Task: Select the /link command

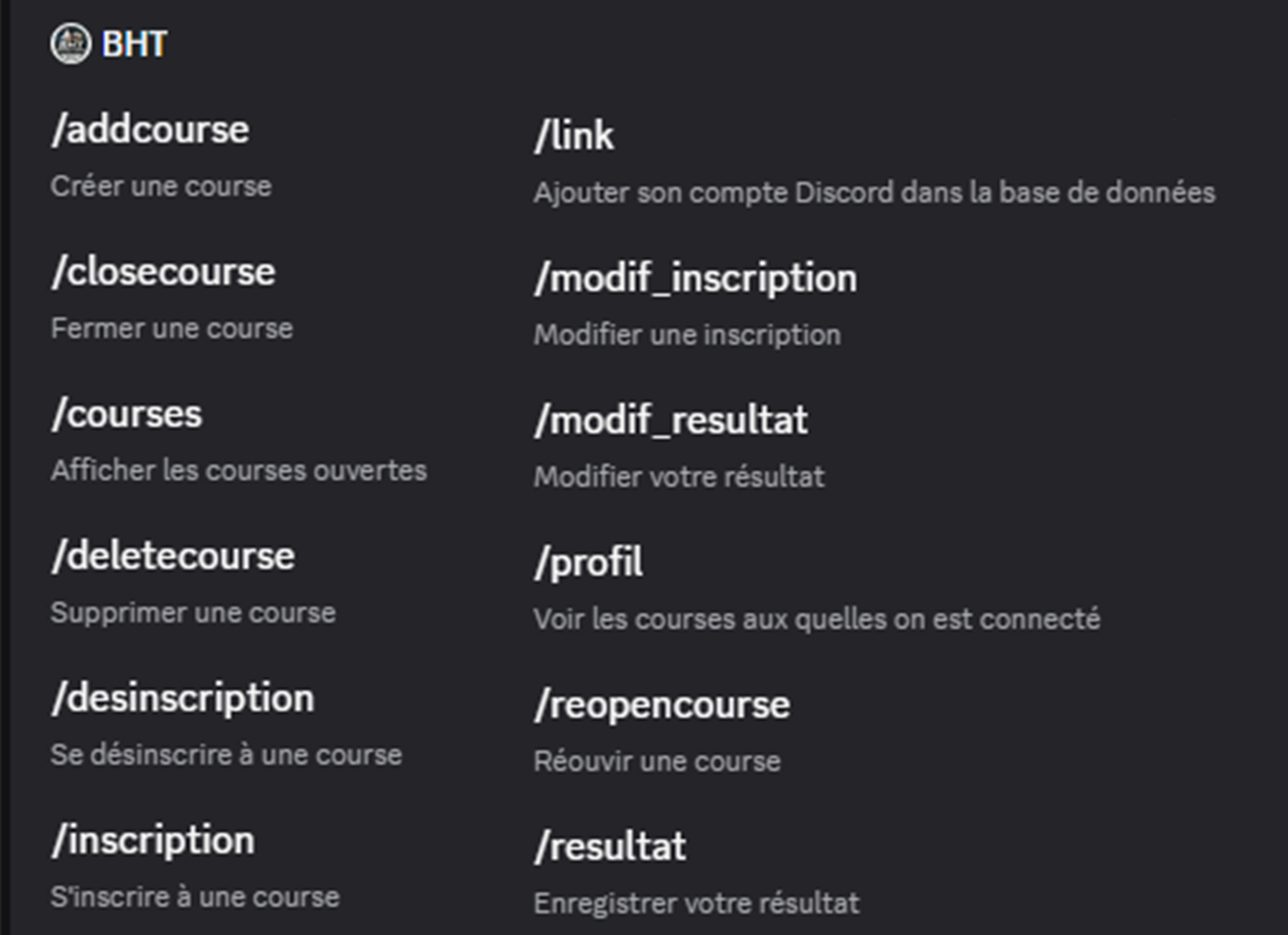Action: [x=574, y=136]
